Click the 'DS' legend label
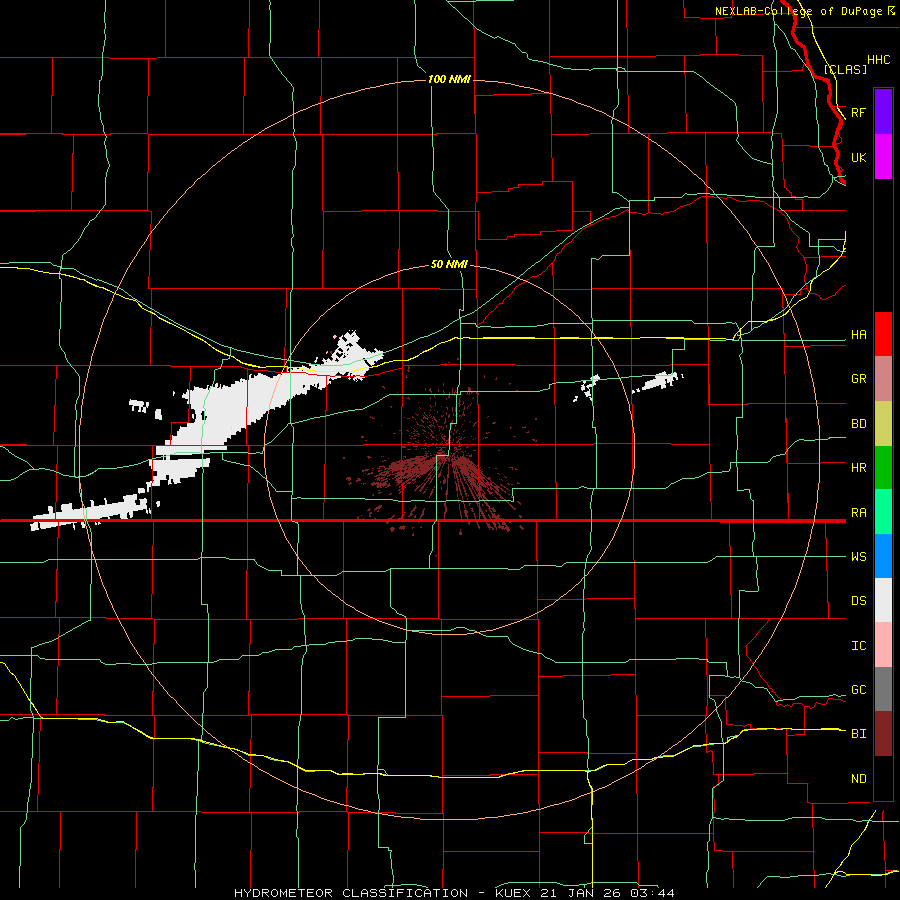 click(x=859, y=601)
